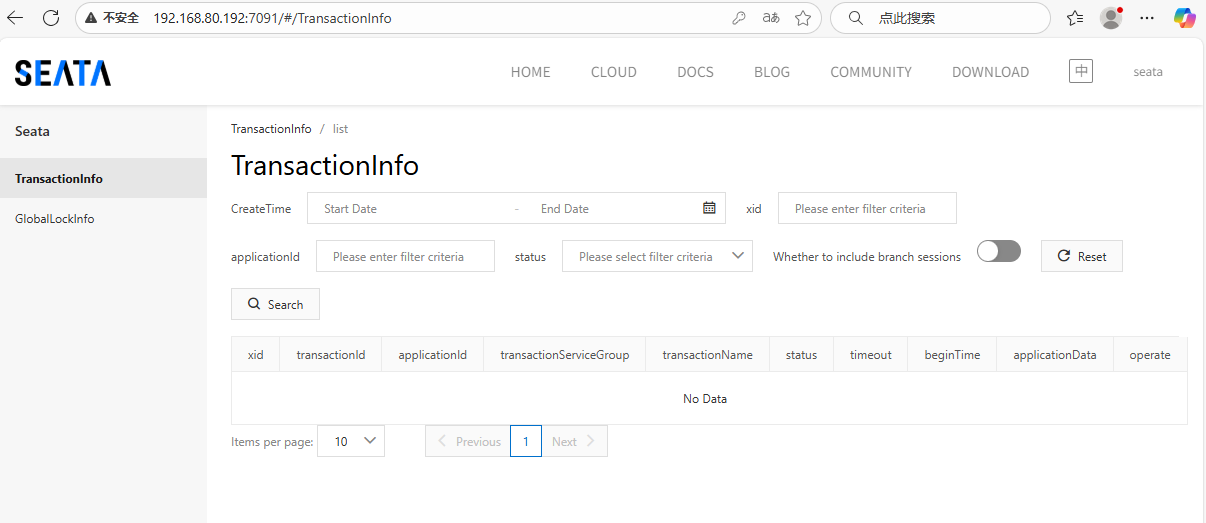Click the transactionServiceGroup column header
The height and width of the screenshot is (523, 1206).
coord(565,354)
